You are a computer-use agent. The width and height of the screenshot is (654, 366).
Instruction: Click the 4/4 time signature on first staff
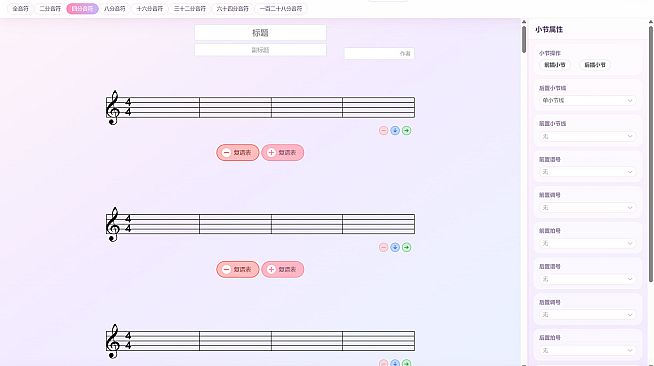point(128,107)
